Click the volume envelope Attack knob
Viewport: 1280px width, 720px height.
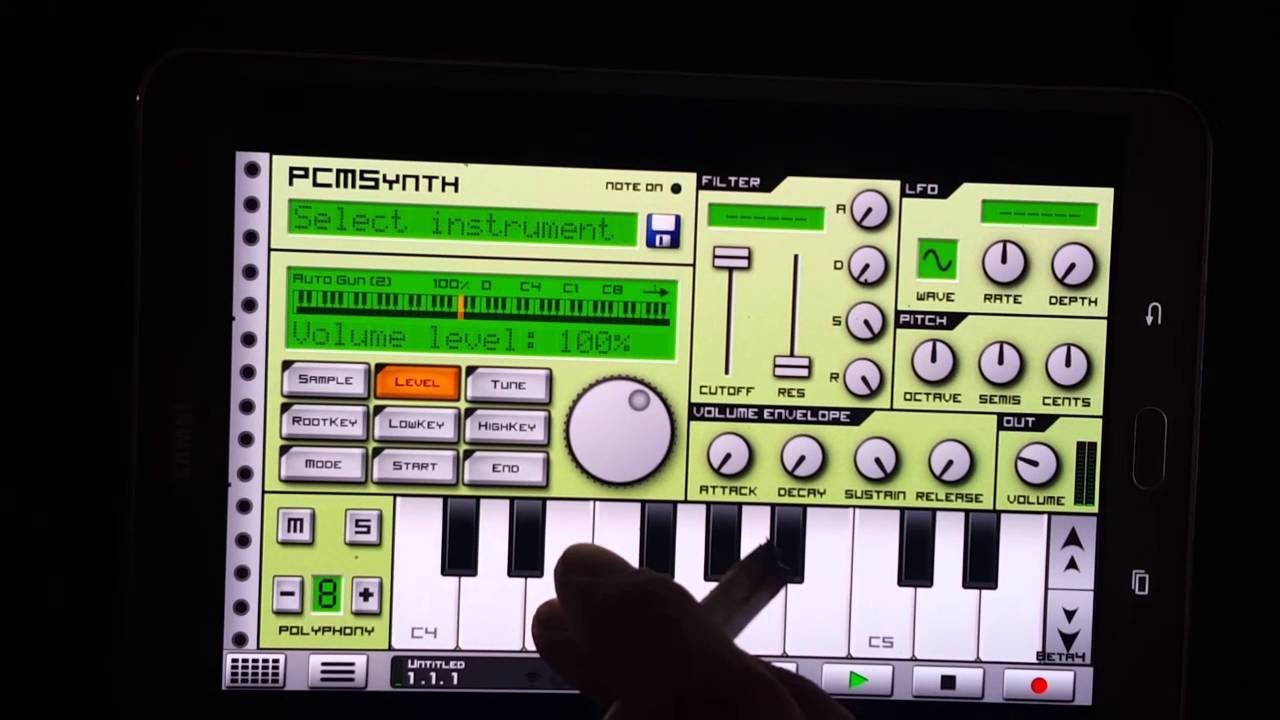pyautogui.click(x=728, y=455)
